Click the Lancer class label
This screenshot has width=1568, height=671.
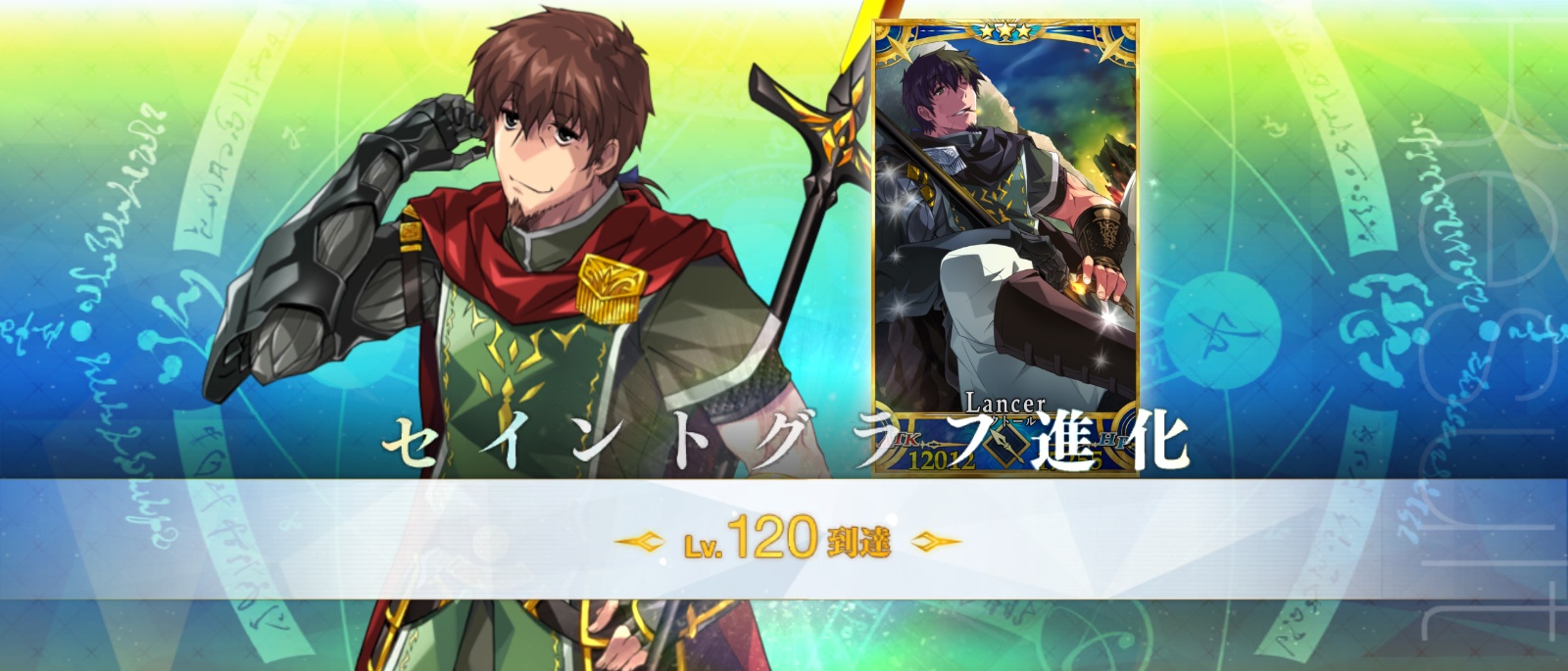click(x=1004, y=403)
